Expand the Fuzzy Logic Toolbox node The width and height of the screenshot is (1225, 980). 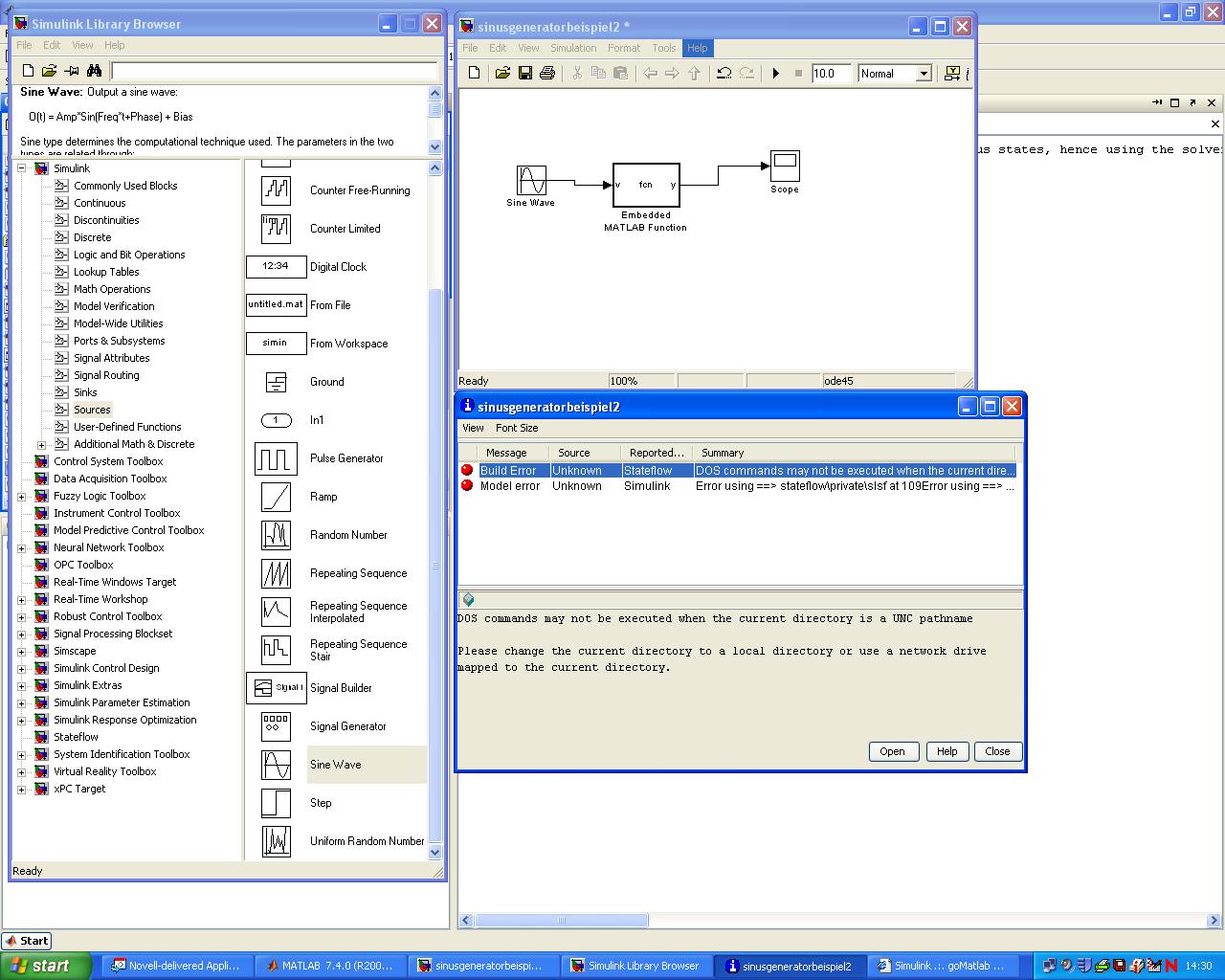pyautogui.click(x=22, y=496)
